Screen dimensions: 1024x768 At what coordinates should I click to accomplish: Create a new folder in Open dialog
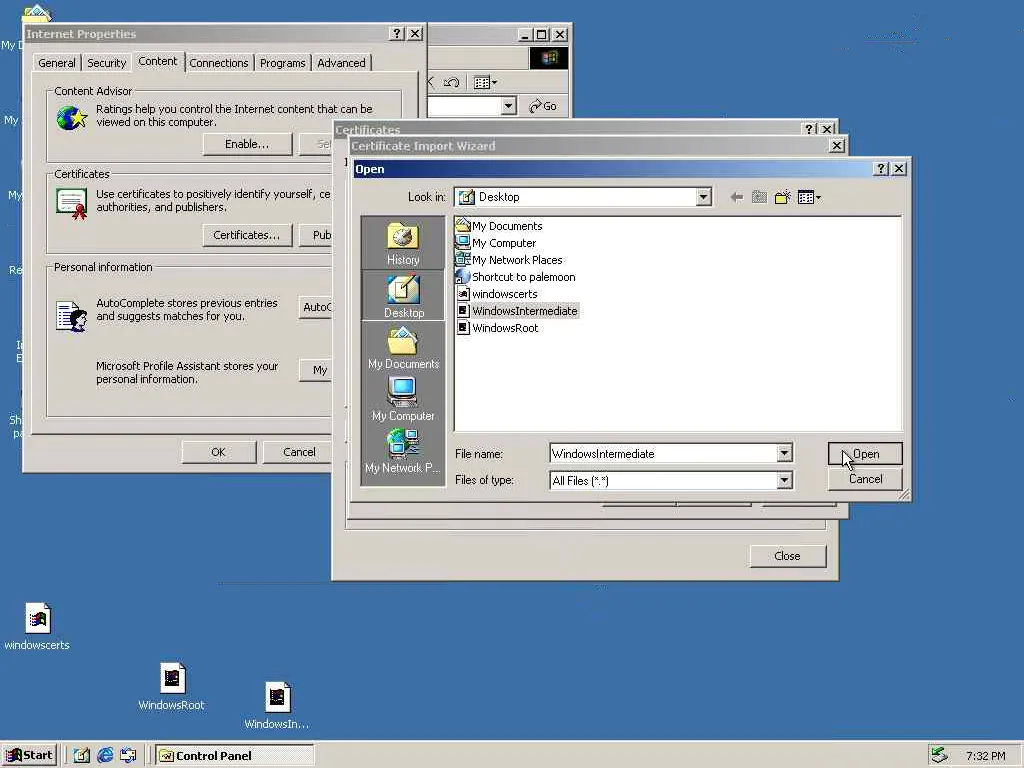coord(782,197)
